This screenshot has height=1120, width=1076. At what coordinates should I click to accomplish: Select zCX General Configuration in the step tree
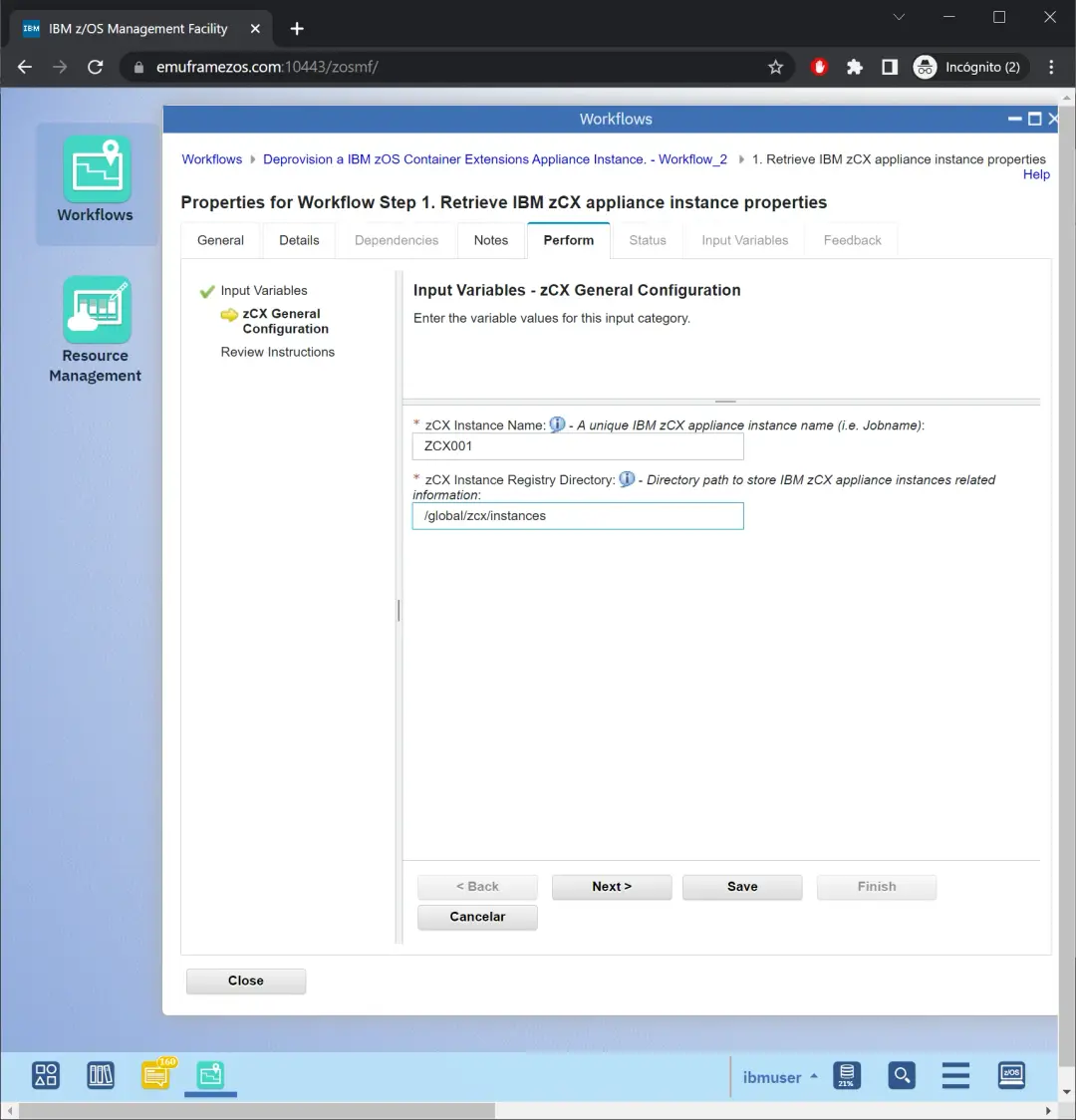pyautogui.click(x=285, y=321)
